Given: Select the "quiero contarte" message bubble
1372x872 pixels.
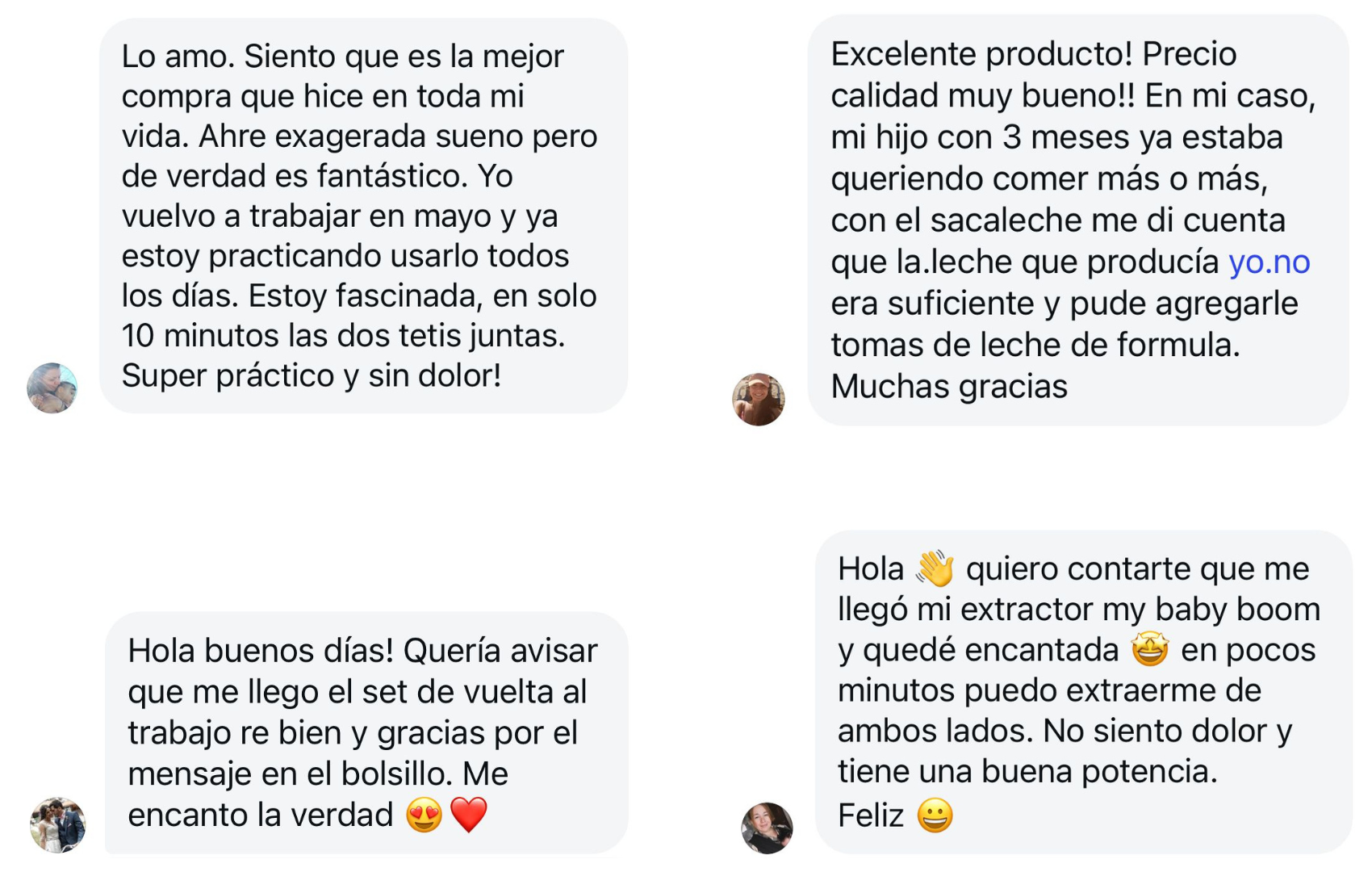Looking at the screenshot, I should pos(1082,691).
